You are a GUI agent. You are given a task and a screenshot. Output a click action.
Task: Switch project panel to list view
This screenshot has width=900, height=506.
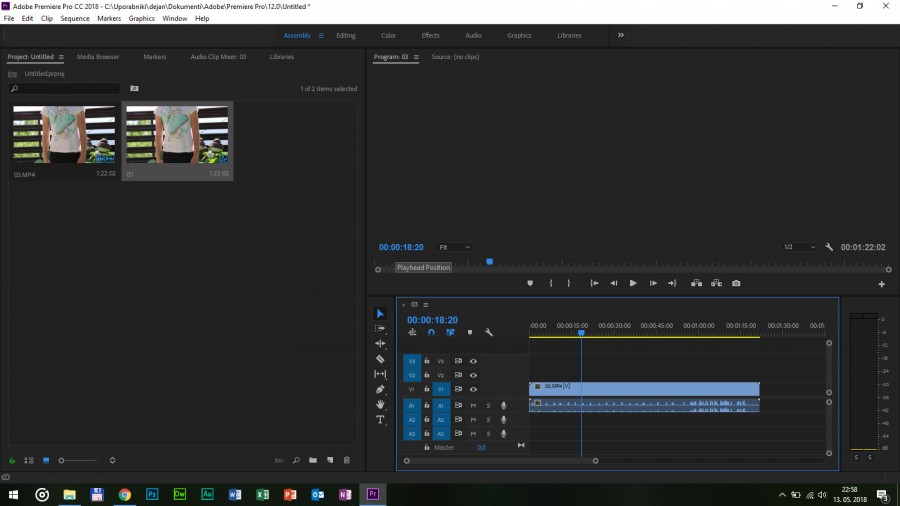(29, 460)
